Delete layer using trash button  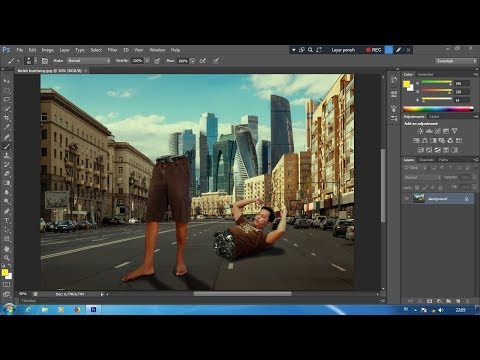tap(467, 301)
